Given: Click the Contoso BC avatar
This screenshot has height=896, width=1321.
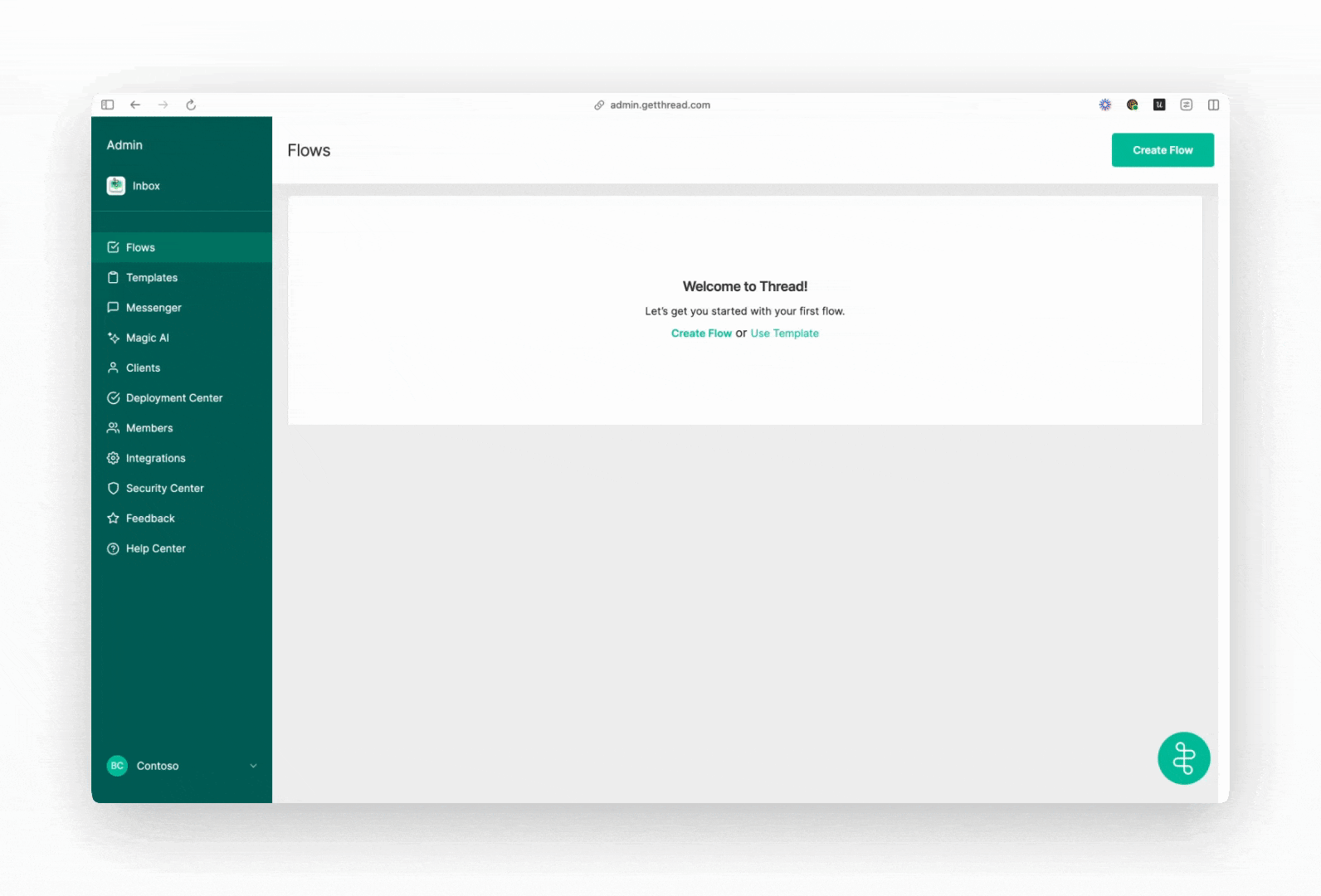Looking at the screenshot, I should [117, 766].
